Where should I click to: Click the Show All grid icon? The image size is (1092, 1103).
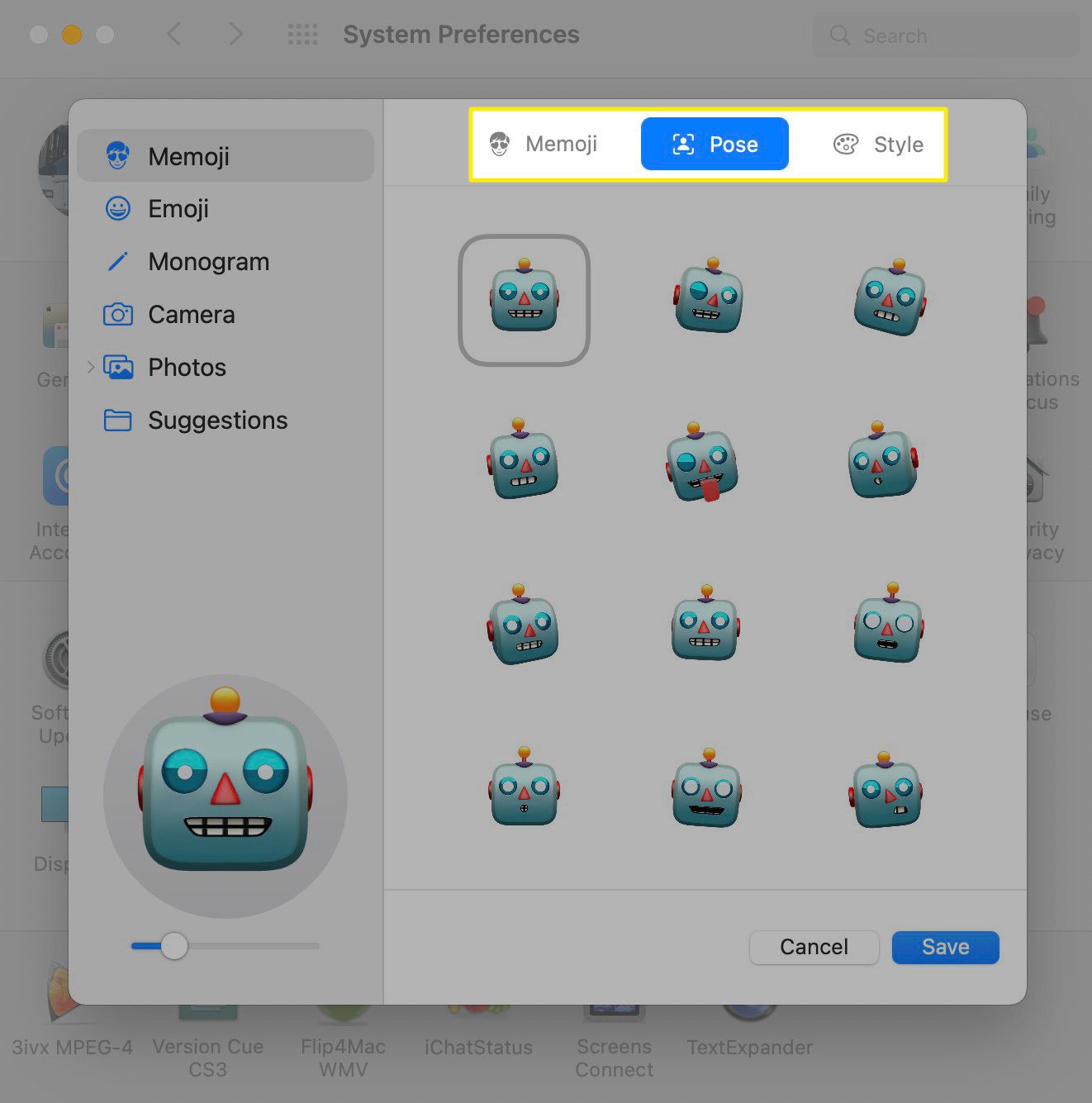[x=302, y=35]
